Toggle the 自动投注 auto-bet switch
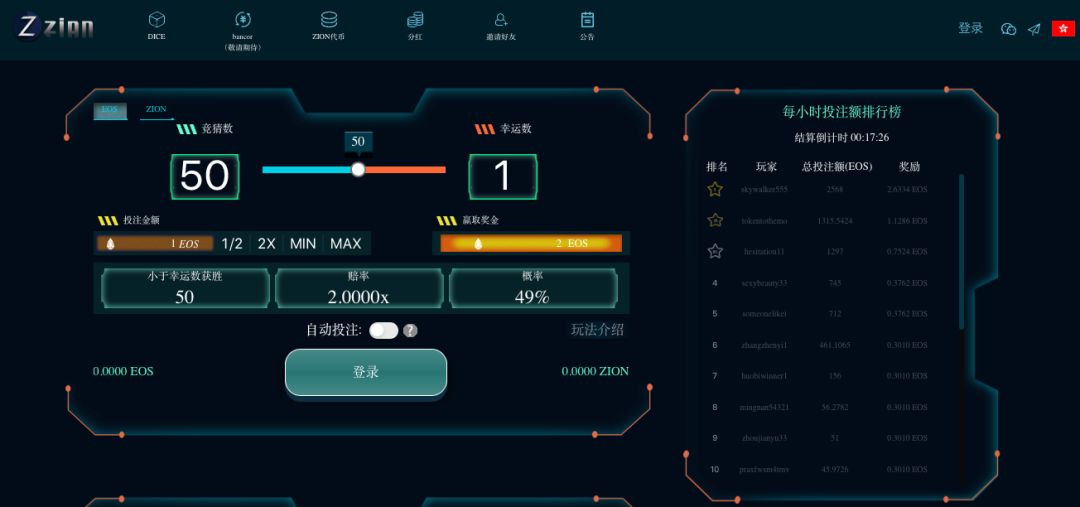1080x507 pixels. click(383, 331)
